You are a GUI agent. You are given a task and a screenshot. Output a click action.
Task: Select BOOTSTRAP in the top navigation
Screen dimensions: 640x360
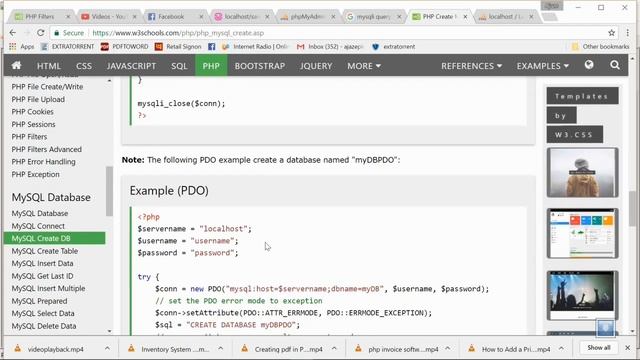260,66
